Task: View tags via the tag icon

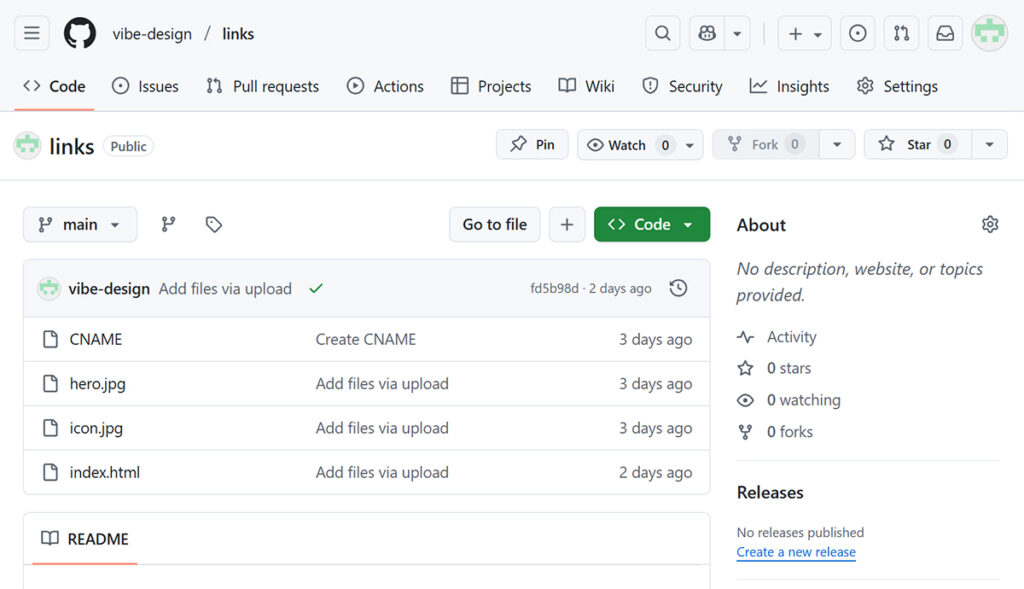Action: pos(213,225)
